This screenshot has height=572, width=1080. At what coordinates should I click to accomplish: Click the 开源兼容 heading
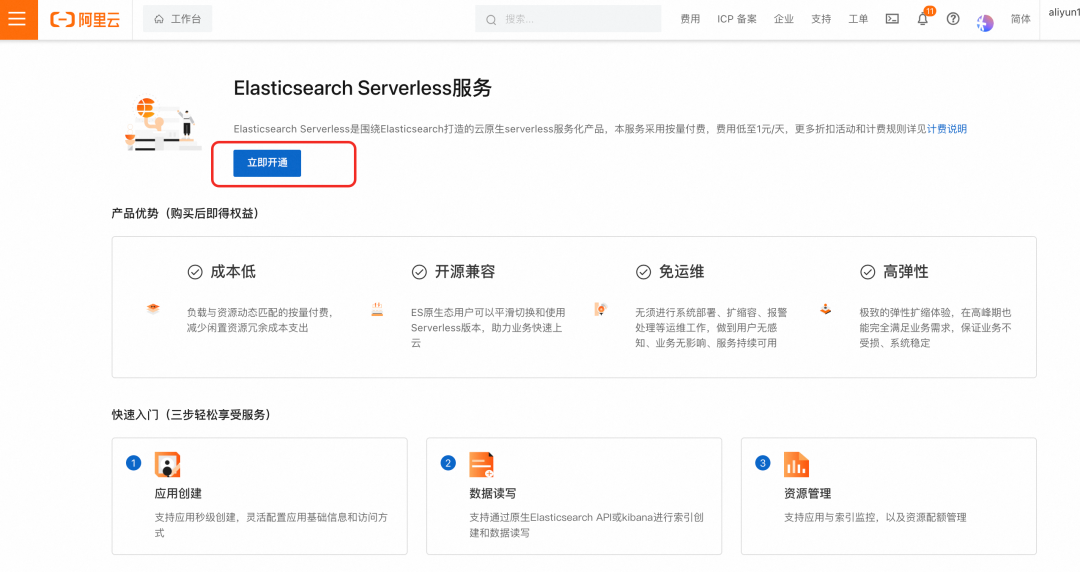(x=465, y=272)
